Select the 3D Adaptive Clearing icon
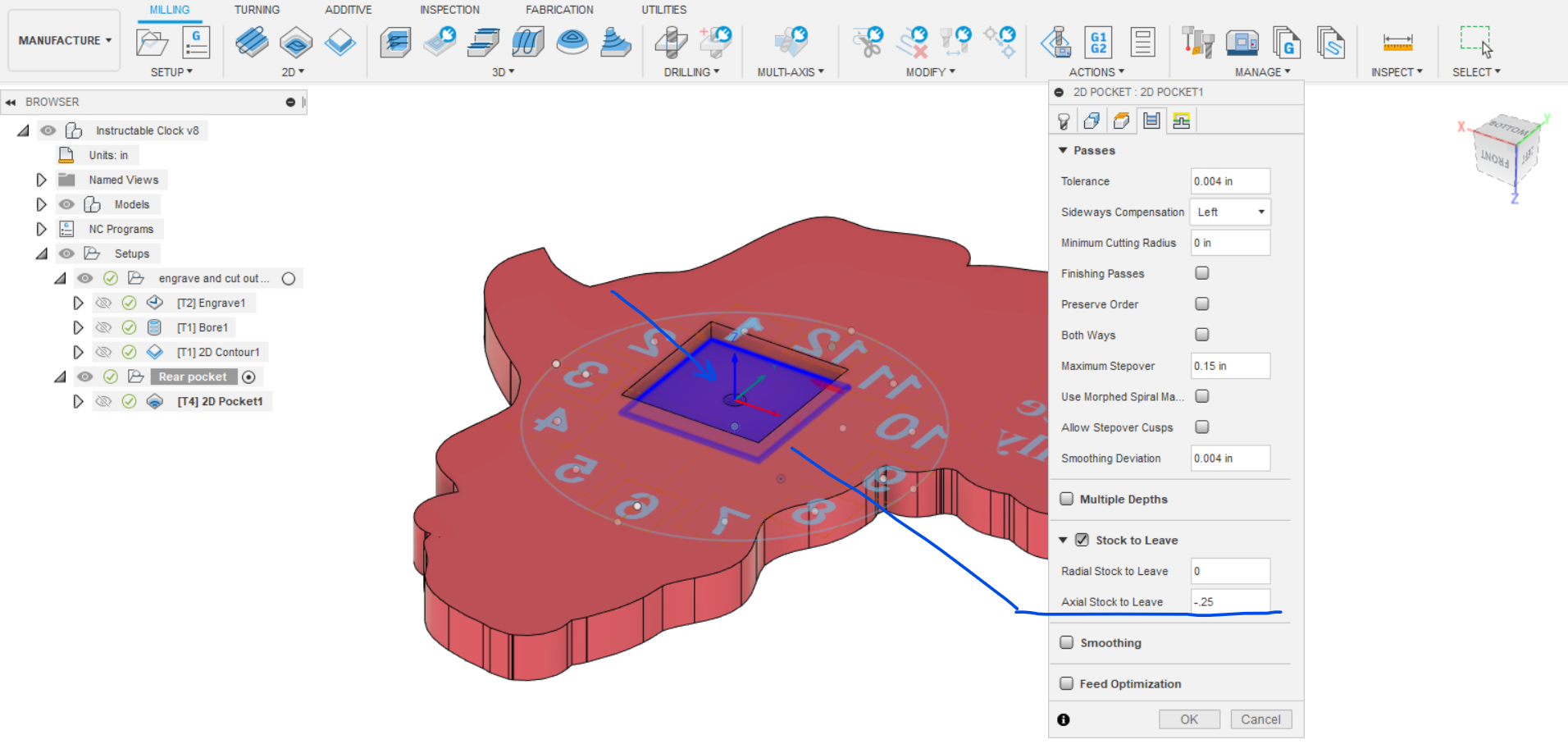Viewport: 1568px width, 744px height. point(396,42)
